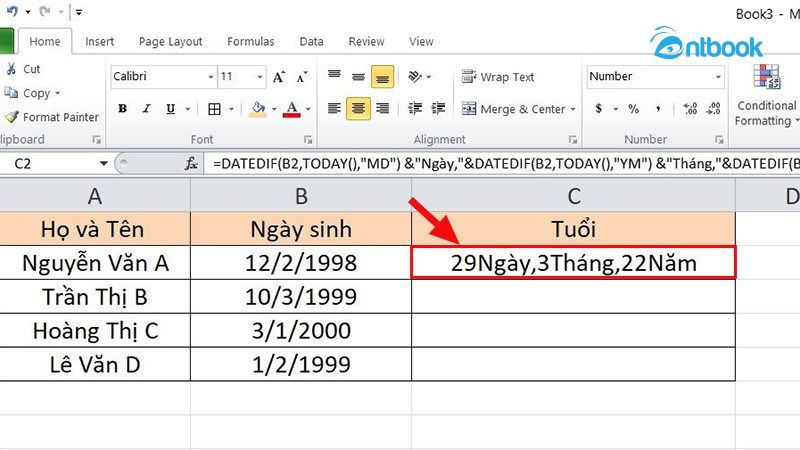Open the Calibri font name dropdown
800x450 pixels.
tap(210, 77)
